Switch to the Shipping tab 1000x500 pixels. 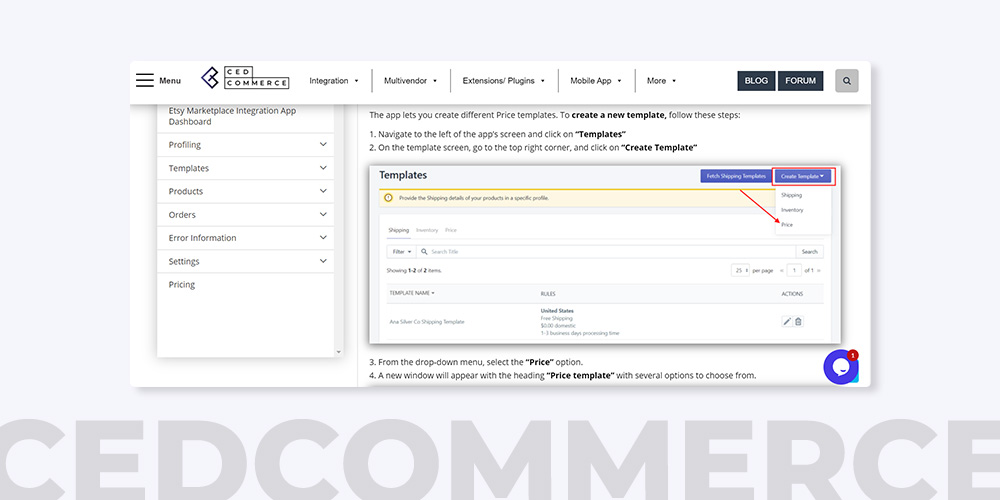click(x=399, y=230)
